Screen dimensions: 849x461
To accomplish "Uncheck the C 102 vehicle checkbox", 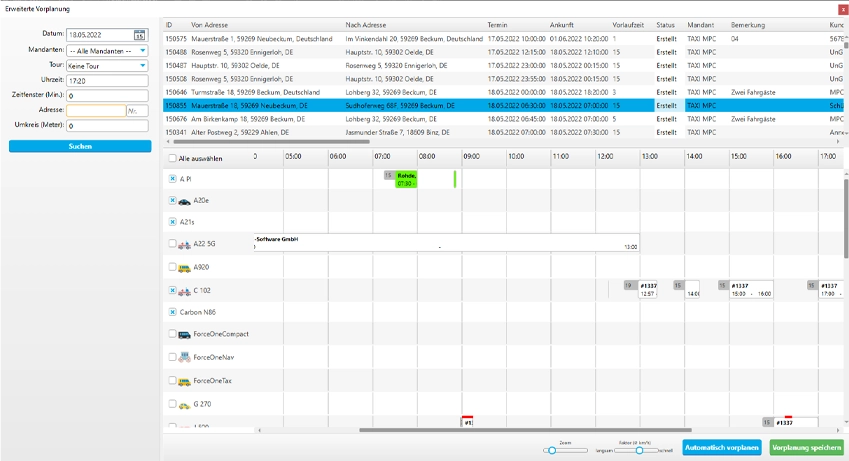I will pos(172,290).
